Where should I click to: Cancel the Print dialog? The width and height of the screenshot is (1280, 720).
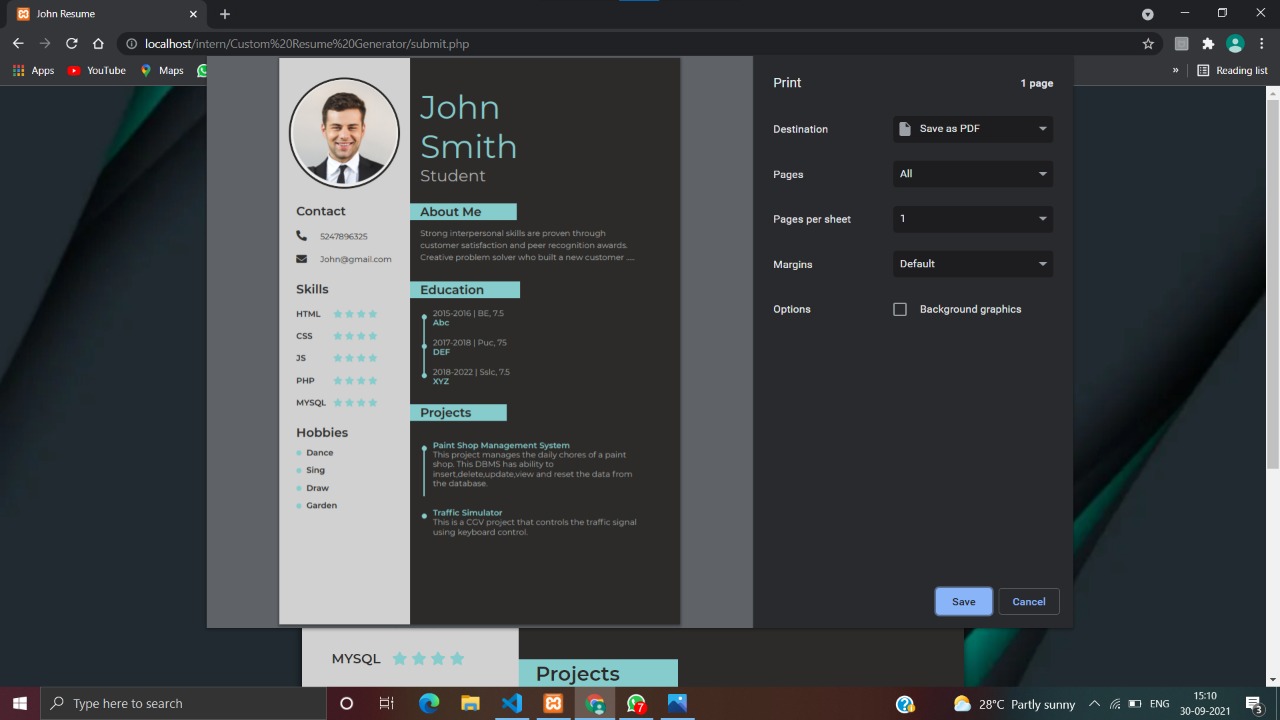tap(1029, 601)
